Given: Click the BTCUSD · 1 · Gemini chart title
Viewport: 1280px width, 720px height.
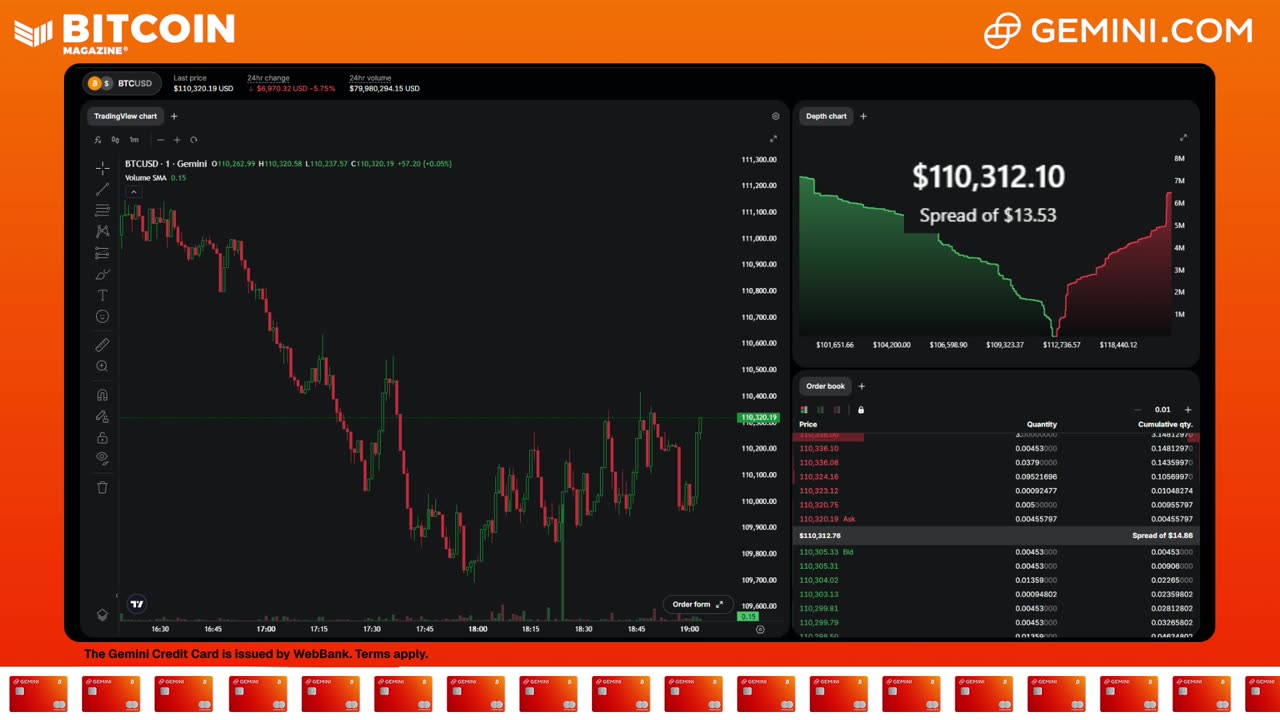Looking at the screenshot, I should click(x=166, y=163).
